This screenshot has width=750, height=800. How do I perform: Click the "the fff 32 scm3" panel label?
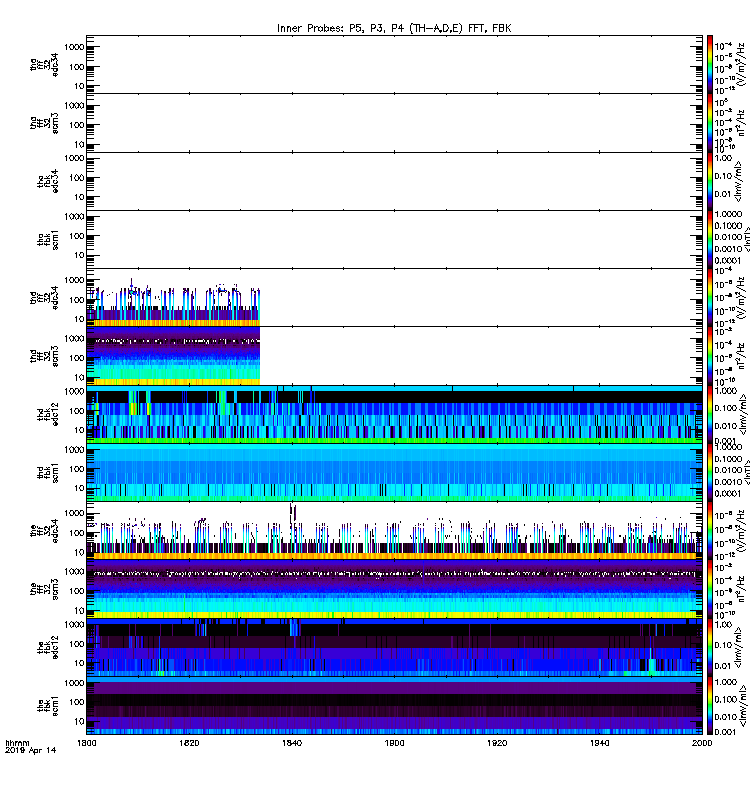click(x=44, y=588)
